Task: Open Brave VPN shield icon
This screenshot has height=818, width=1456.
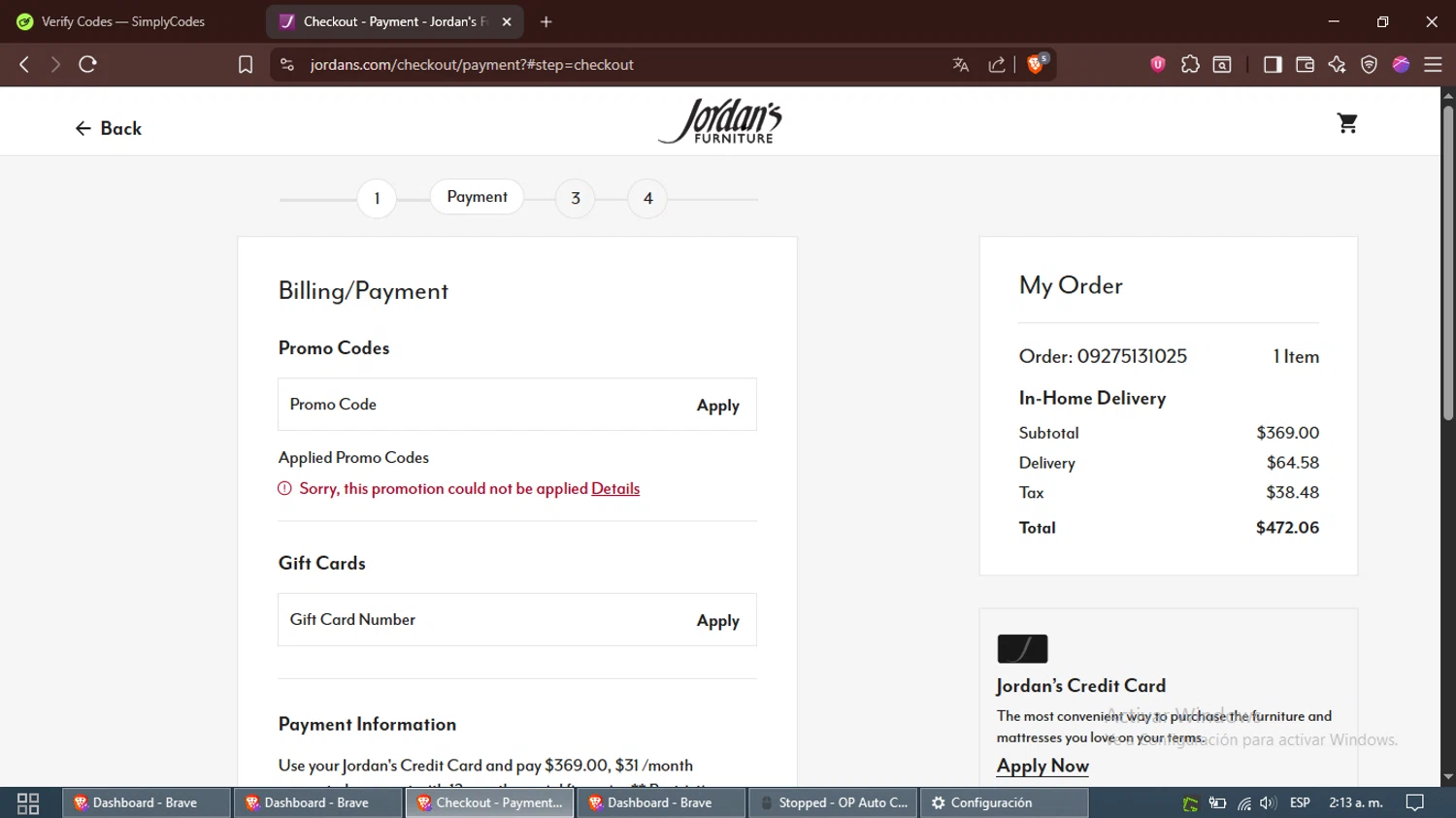Action: (x=1369, y=64)
